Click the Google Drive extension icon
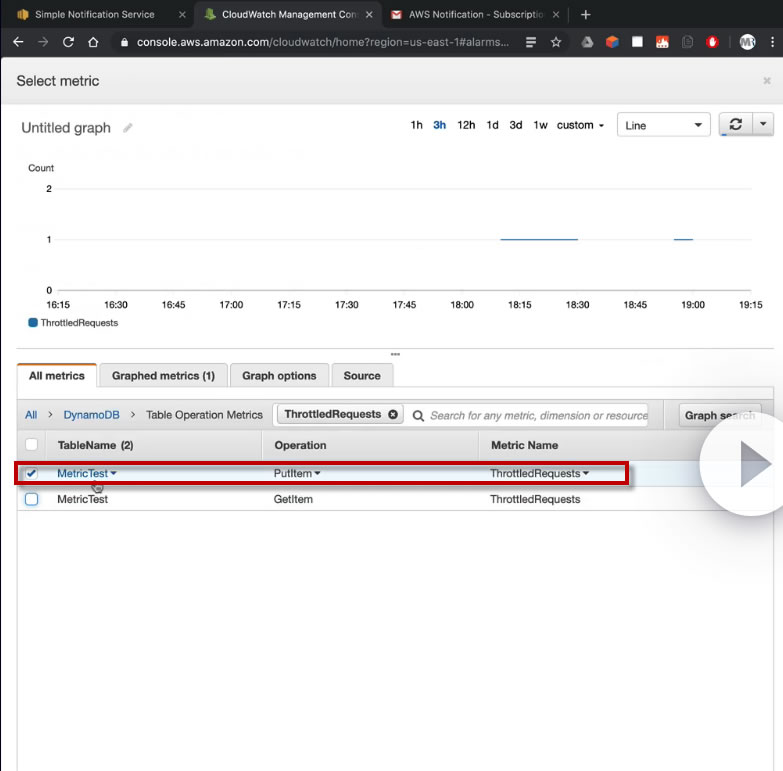 click(587, 42)
